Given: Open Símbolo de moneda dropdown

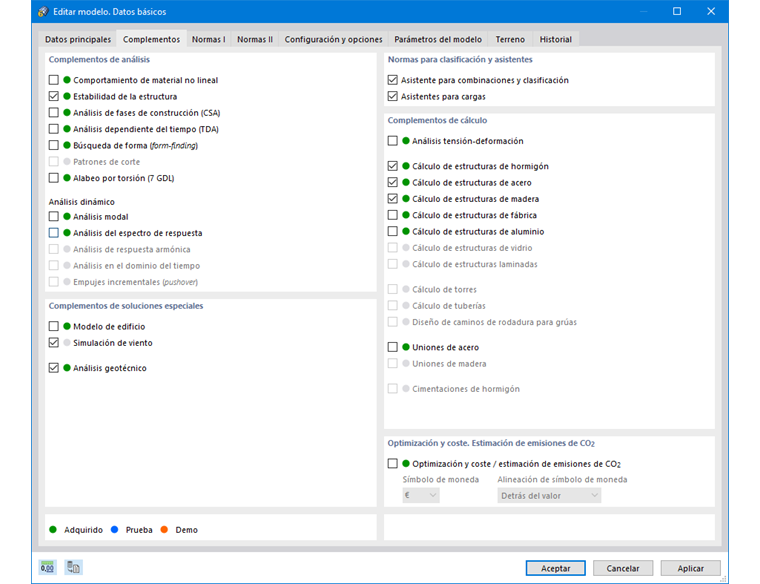Looking at the screenshot, I should [x=421, y=495].
